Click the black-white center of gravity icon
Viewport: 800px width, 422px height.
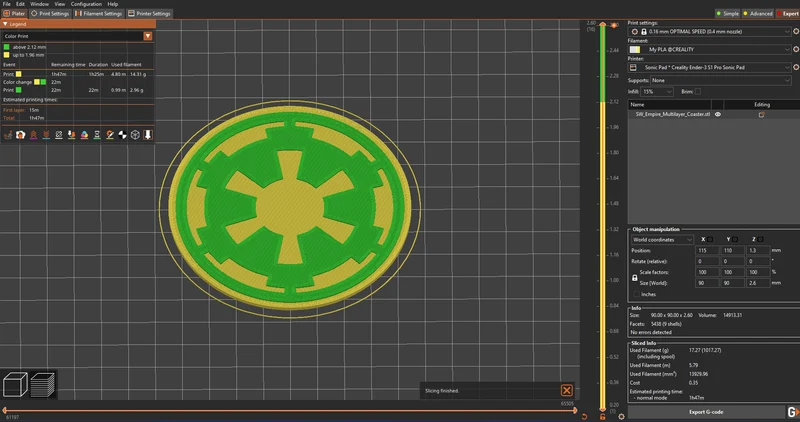click(x=122, y=135)
